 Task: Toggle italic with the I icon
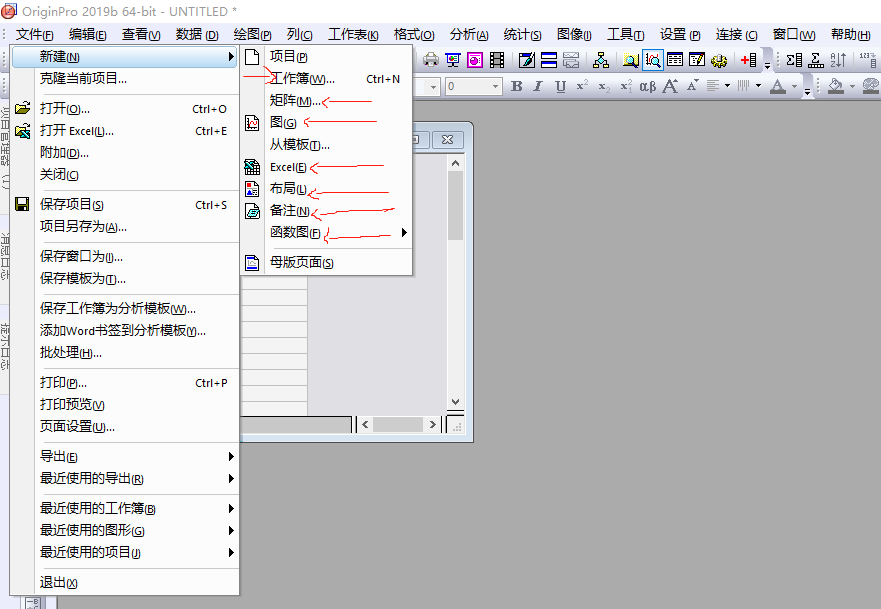tap(537, 86)
